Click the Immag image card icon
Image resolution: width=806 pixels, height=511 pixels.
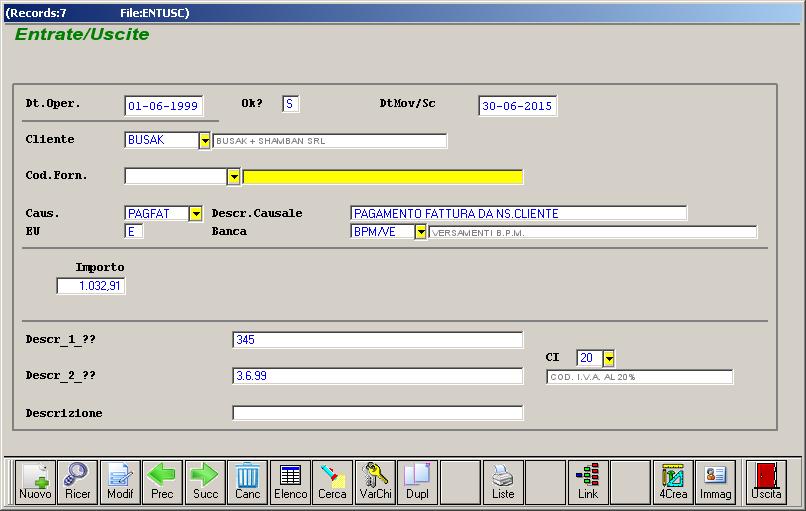pyautogui.click(x=716, y=482)
